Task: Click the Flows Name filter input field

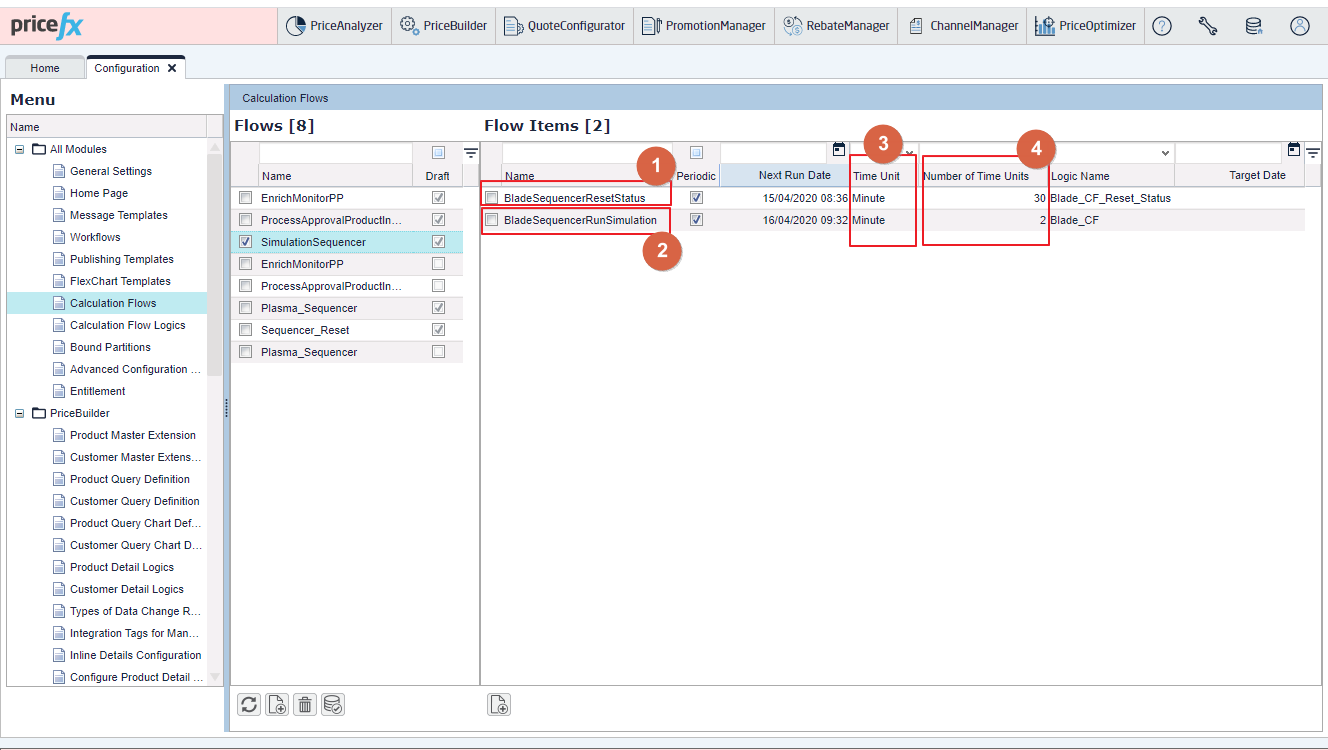Action: tap(335, 153)
